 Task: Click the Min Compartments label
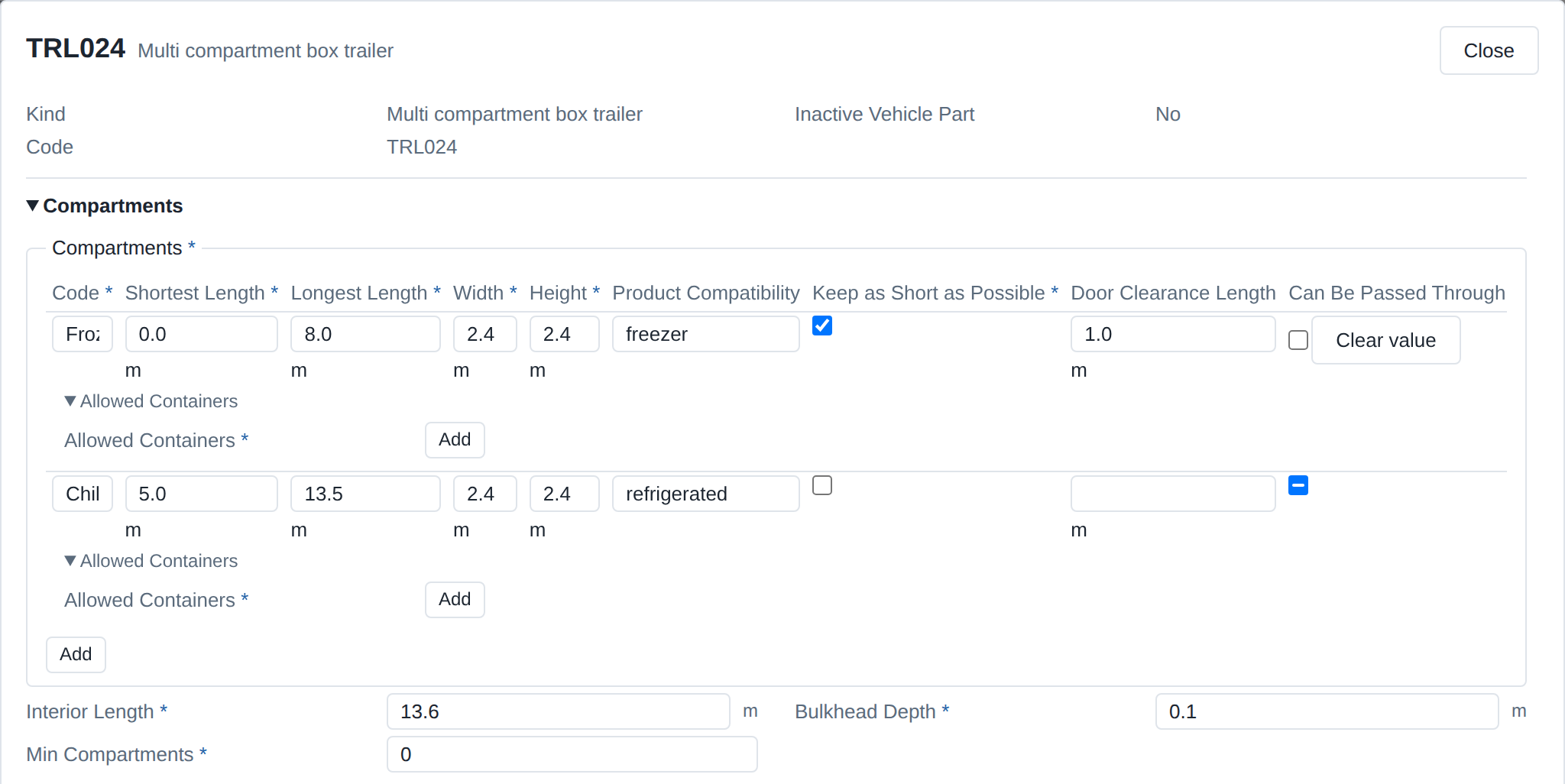tap(117, 754)
